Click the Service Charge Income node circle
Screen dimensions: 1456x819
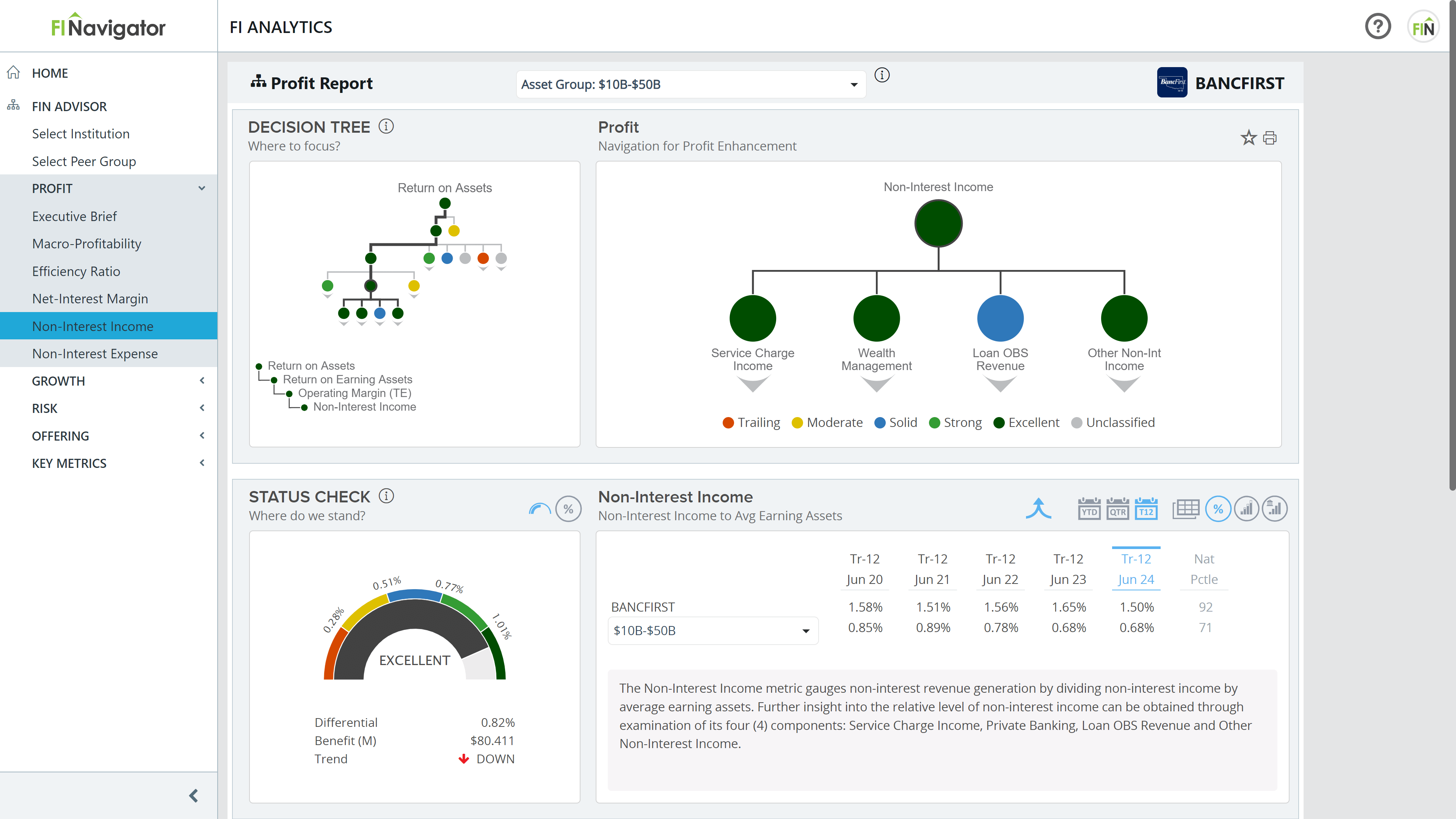click(752, 318)
